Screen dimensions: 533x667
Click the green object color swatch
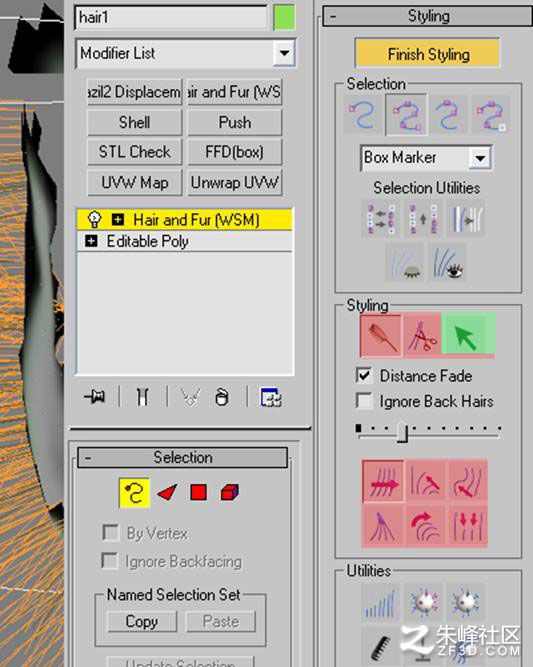pos(284,17)
